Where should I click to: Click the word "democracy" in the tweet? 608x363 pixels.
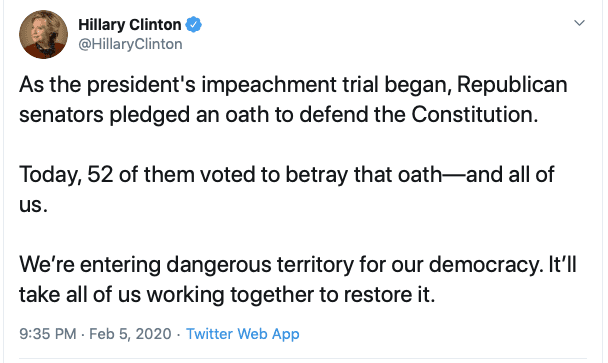click(x=484, y=265)
